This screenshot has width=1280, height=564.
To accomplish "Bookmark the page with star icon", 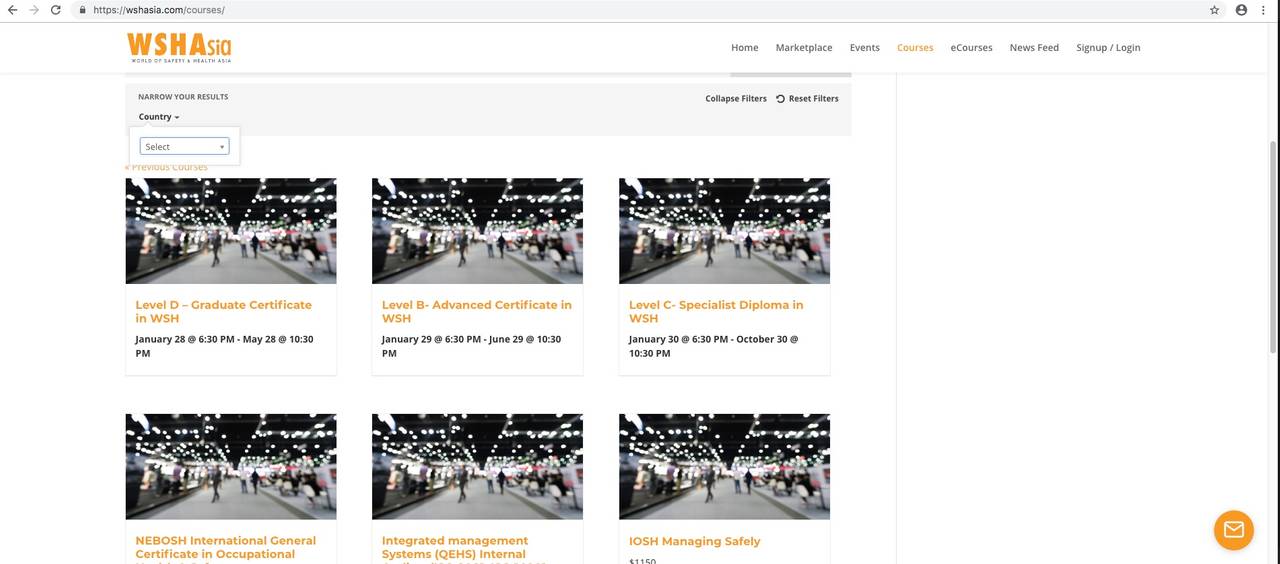I will (x=1214, y=10).
